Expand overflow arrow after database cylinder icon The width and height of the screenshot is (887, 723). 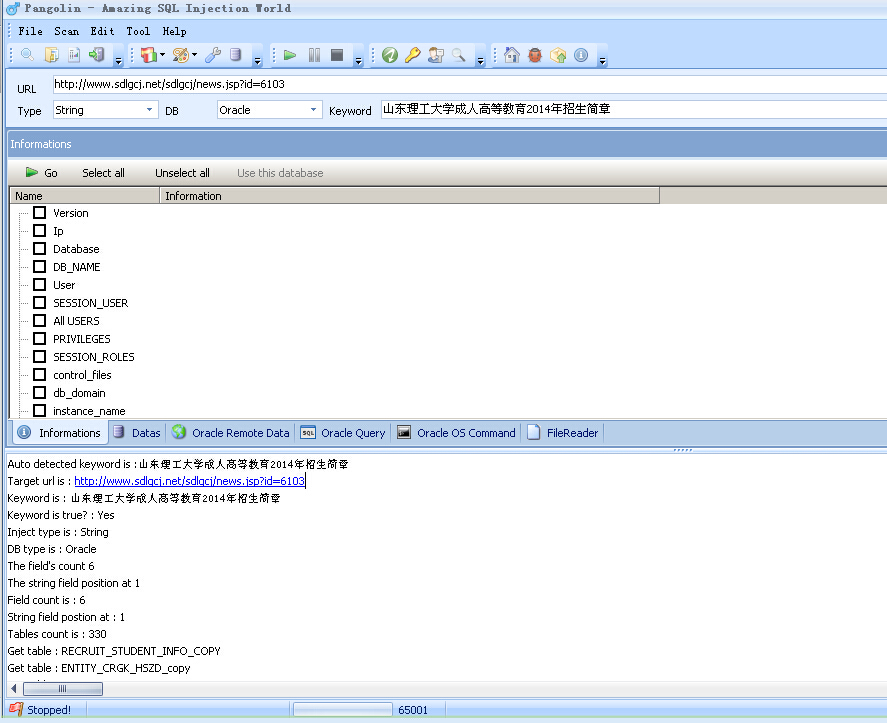point(257,60)
